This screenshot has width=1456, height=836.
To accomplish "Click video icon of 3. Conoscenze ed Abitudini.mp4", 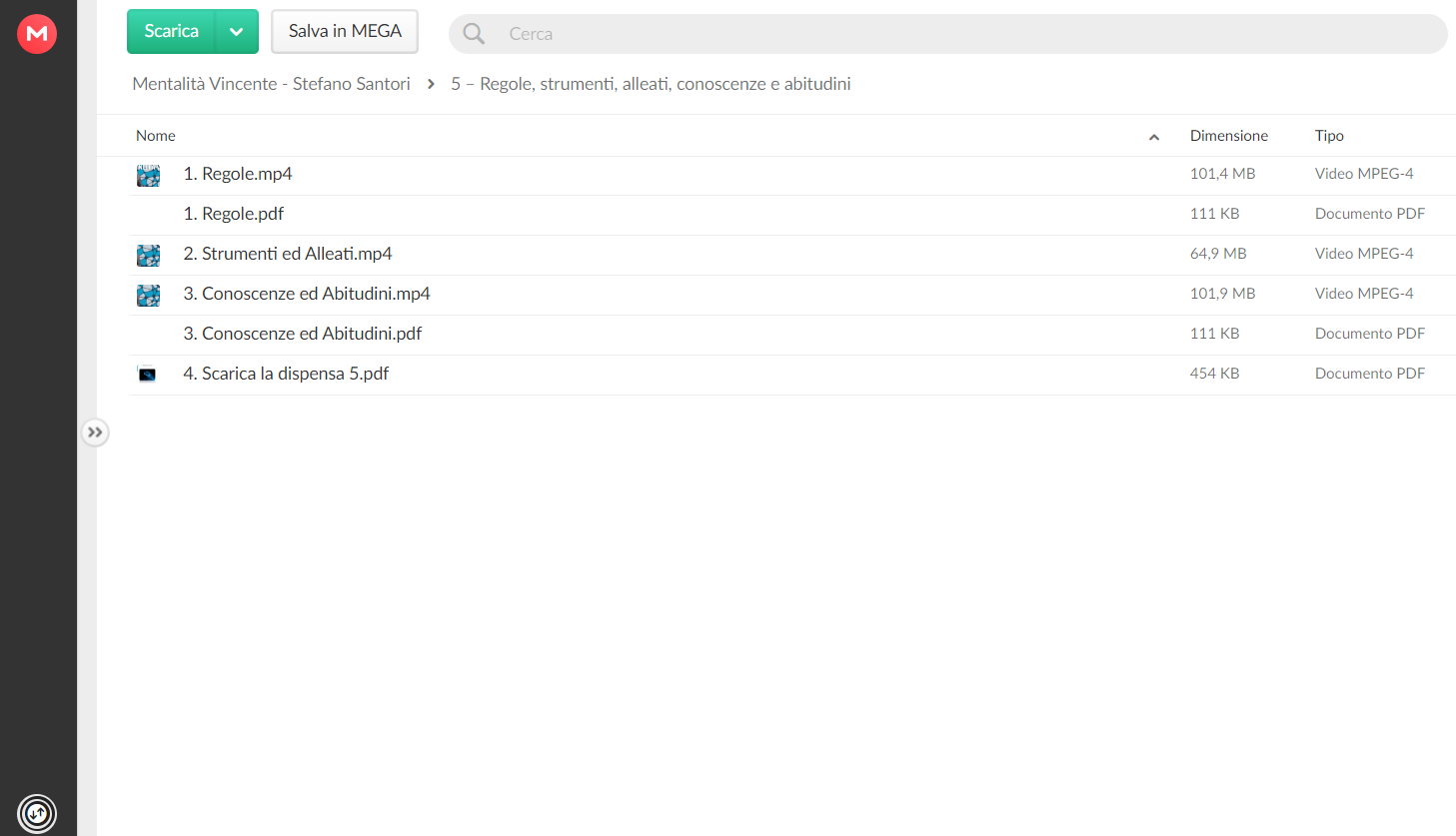I will tap(148, 296).
